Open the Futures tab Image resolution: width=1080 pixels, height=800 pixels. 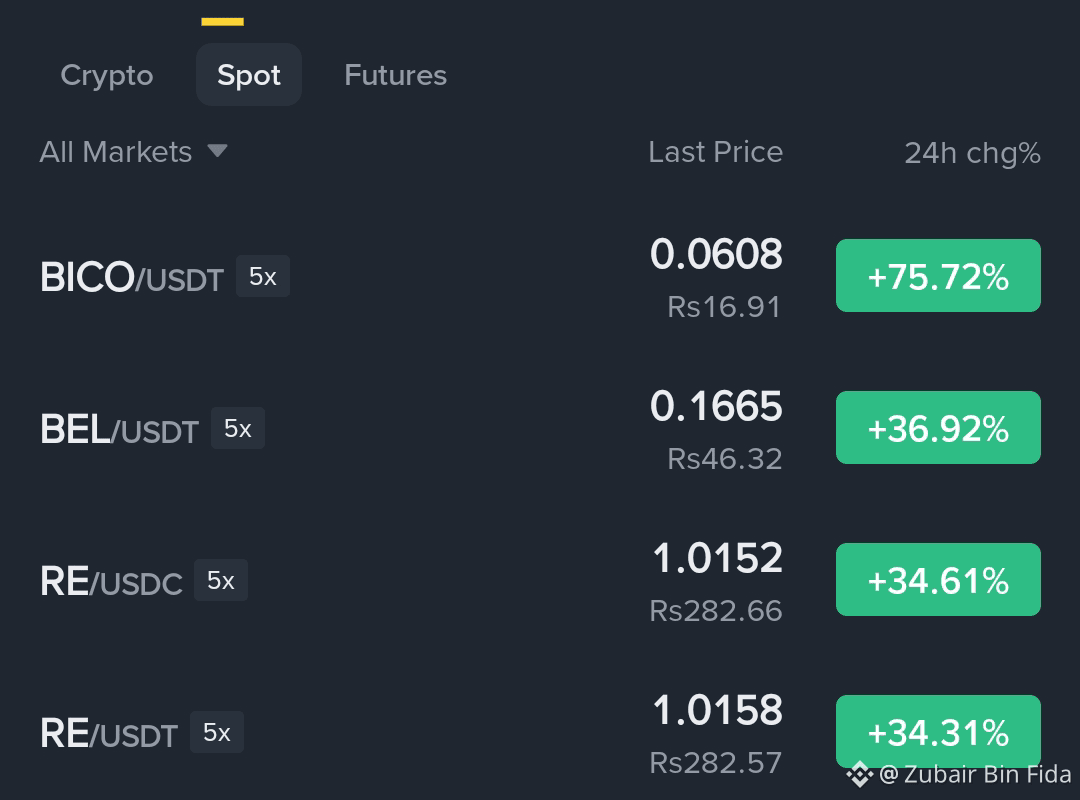click(x=395, y=75)
